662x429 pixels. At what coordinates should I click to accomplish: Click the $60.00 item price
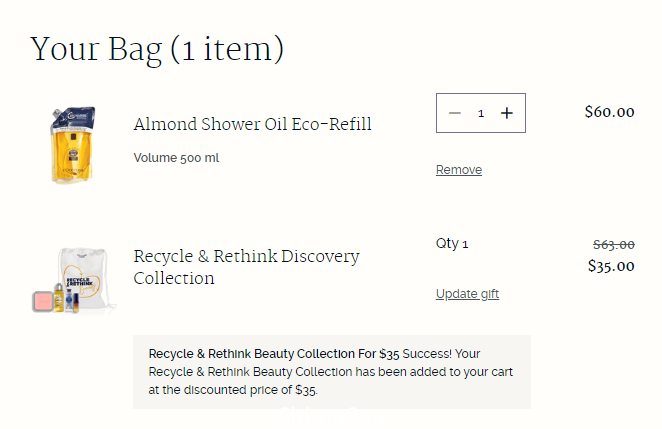tap(609, 112)
